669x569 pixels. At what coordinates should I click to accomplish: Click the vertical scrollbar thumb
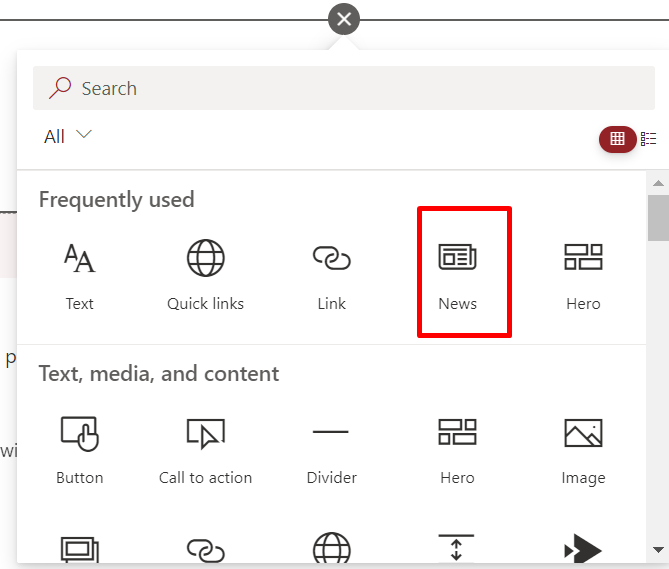click(658, 218)
